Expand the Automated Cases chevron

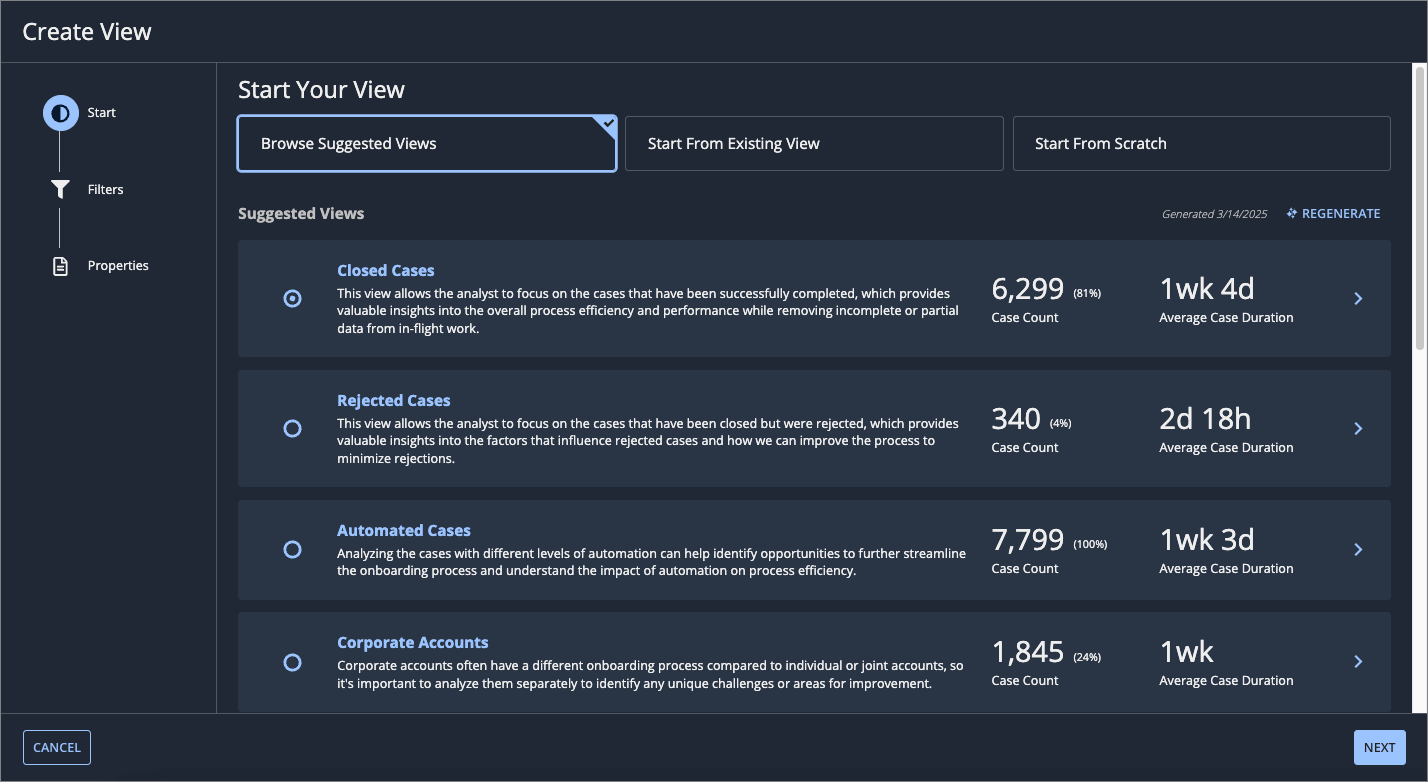[1358, 549]
